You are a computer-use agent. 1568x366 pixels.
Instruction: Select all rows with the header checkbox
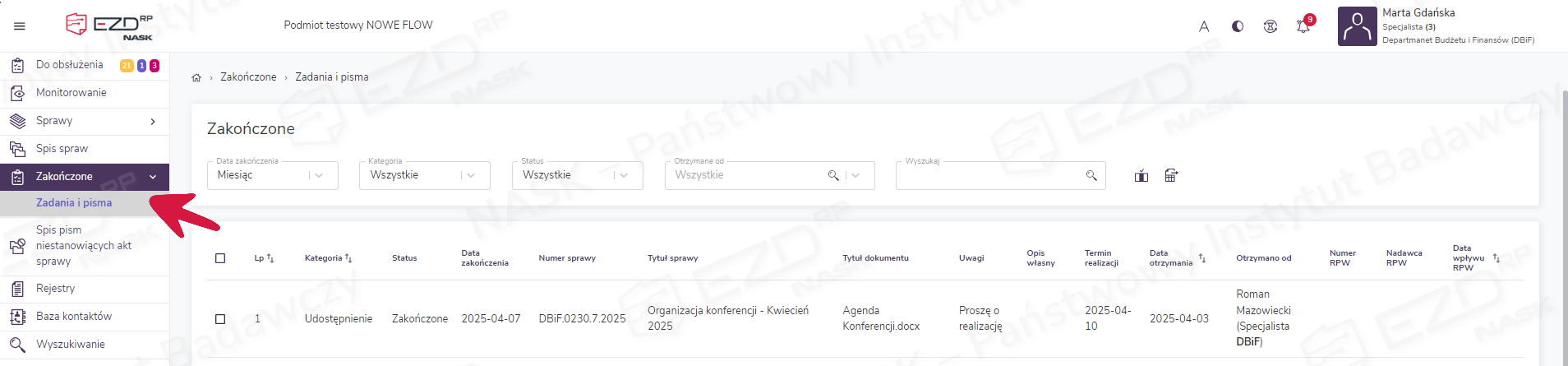(220, 258)
